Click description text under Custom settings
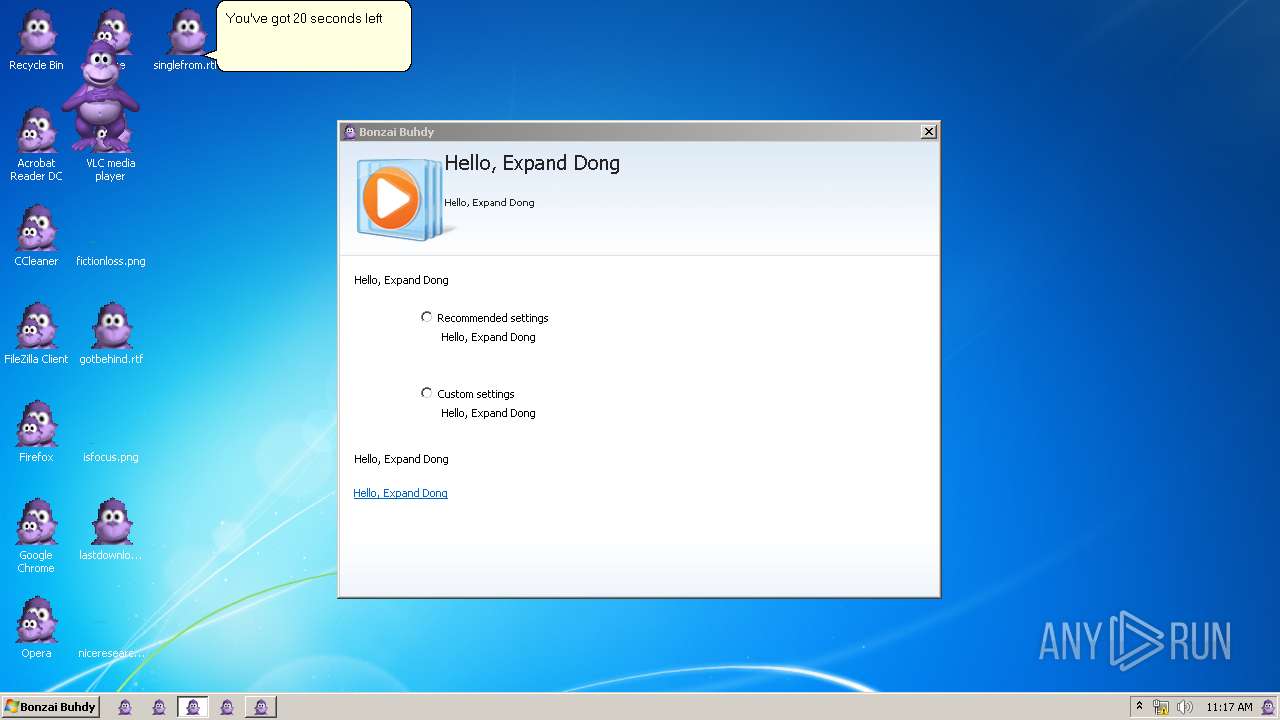The height and width of the screenshot is (720, 1280). tap(488, 413)
